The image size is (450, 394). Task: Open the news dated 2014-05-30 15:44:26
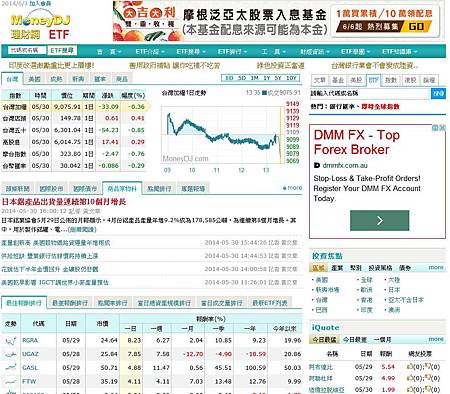point(55,243)
